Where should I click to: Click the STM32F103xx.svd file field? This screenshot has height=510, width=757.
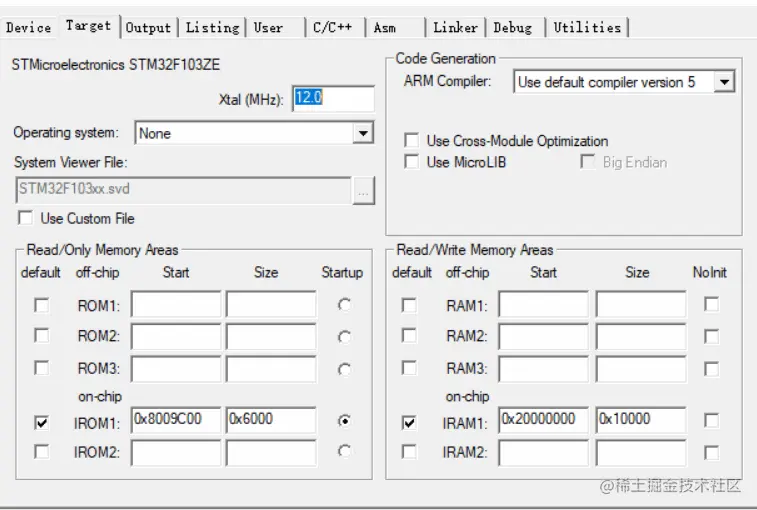[x=183, y=190]
